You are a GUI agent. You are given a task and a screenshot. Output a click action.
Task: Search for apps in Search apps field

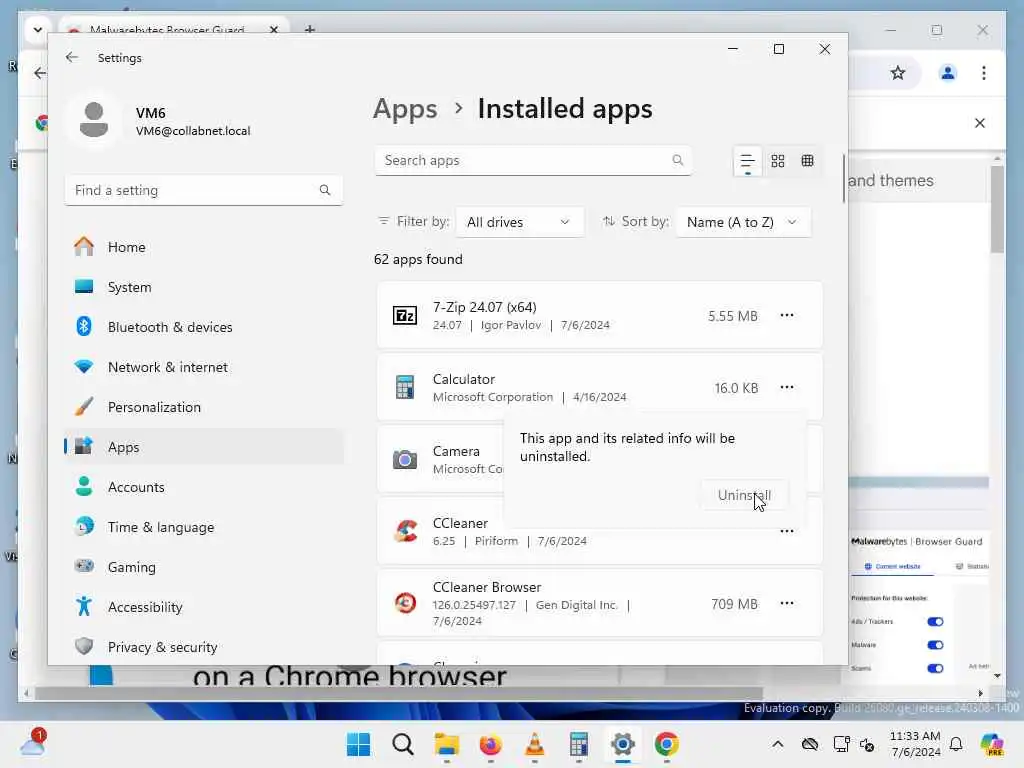click(533, 161)
